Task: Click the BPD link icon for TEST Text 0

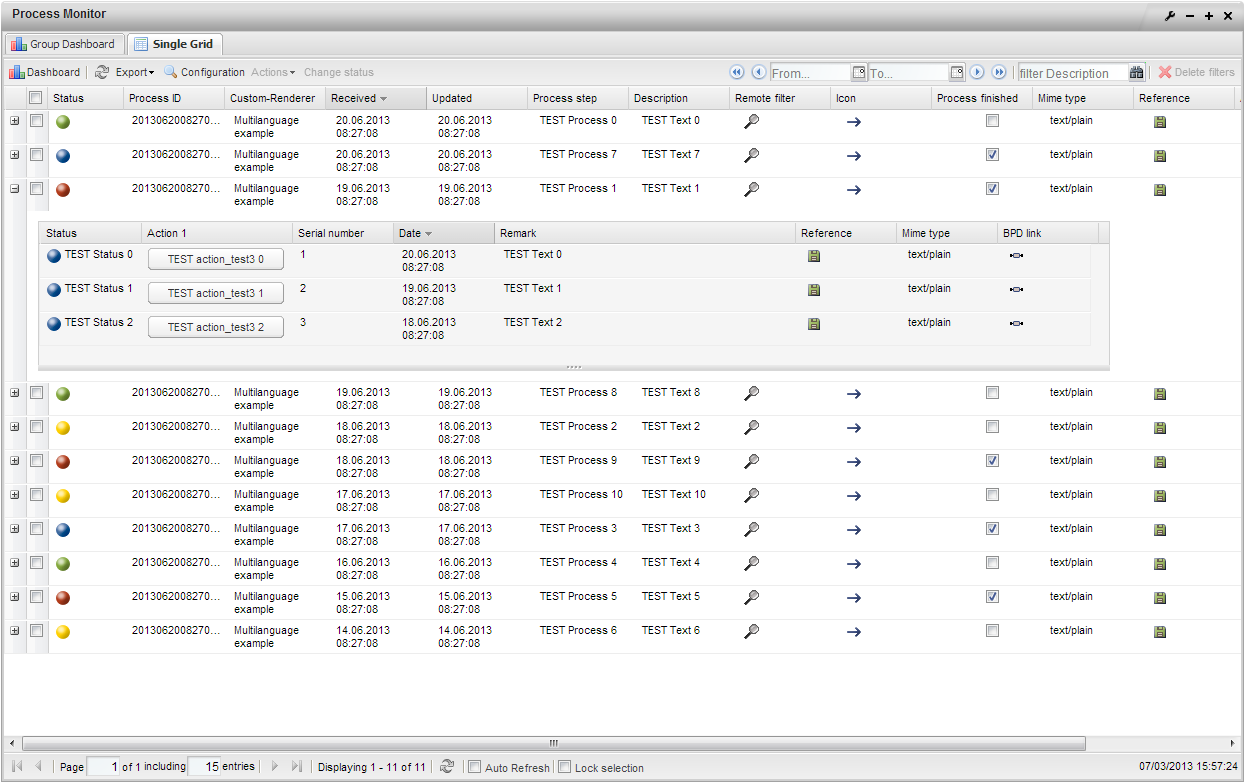Action: (x=1016, y=256)
